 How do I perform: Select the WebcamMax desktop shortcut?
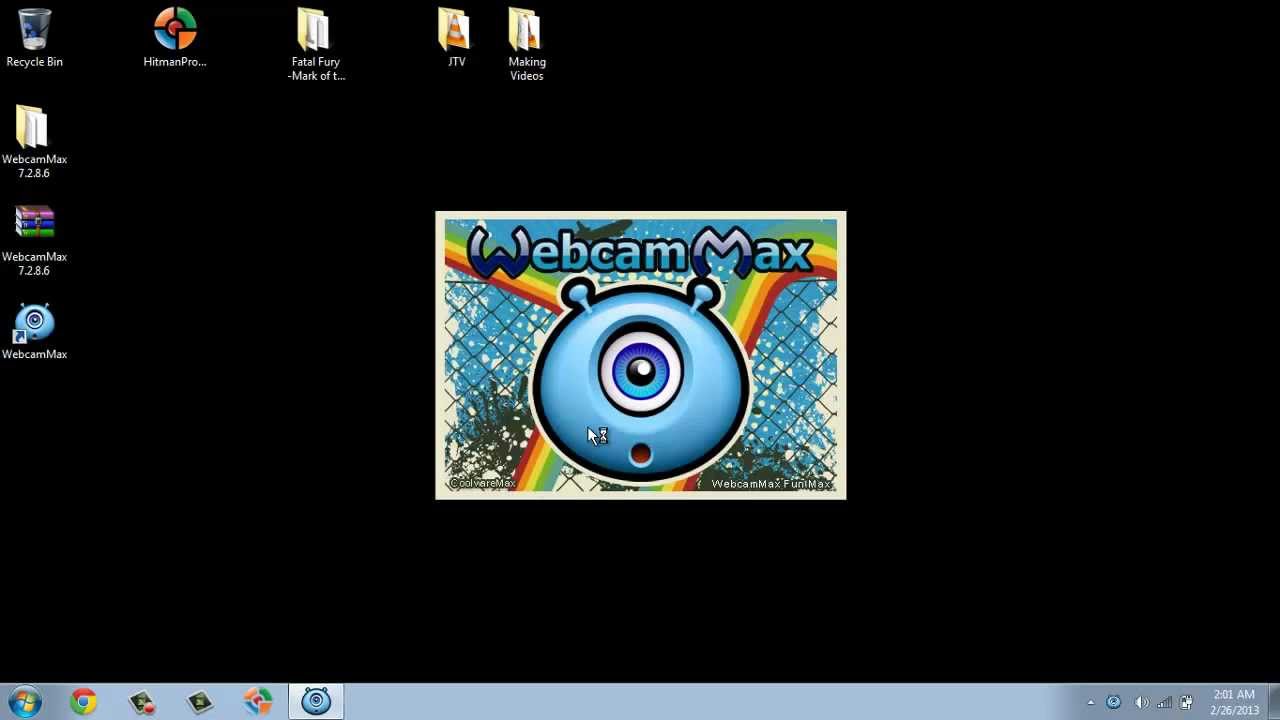coord(34,331)
